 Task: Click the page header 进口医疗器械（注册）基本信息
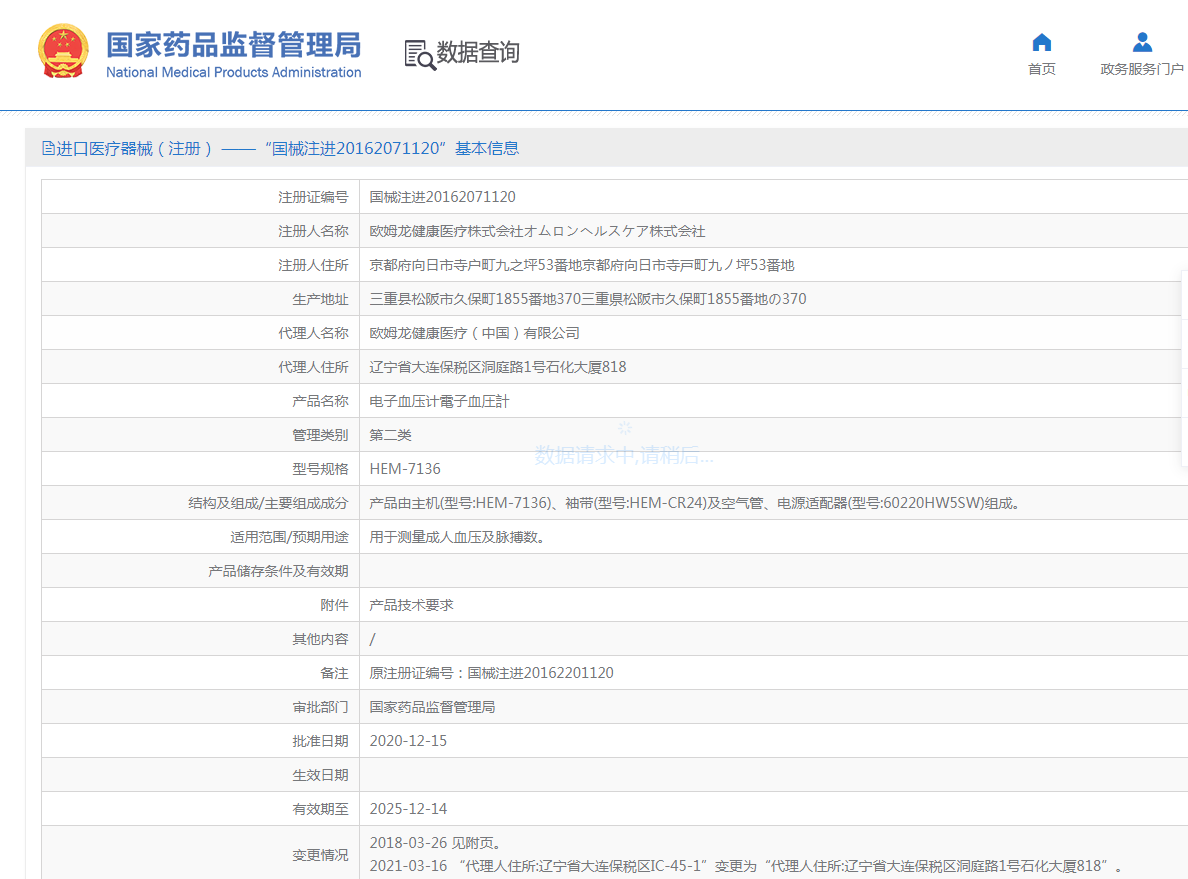pos(281,149)
